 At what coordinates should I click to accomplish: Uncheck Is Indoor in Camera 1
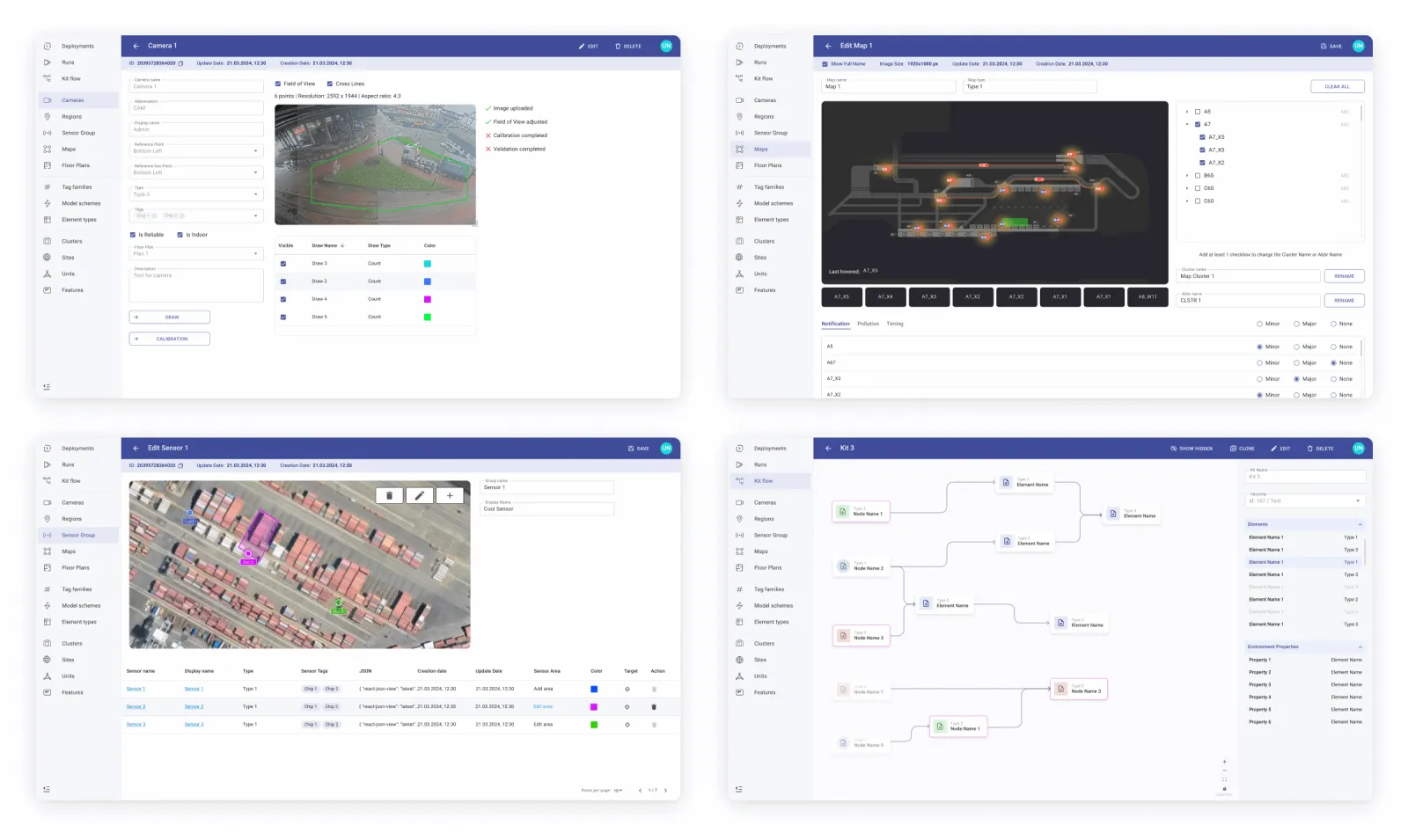pos(180,235)
